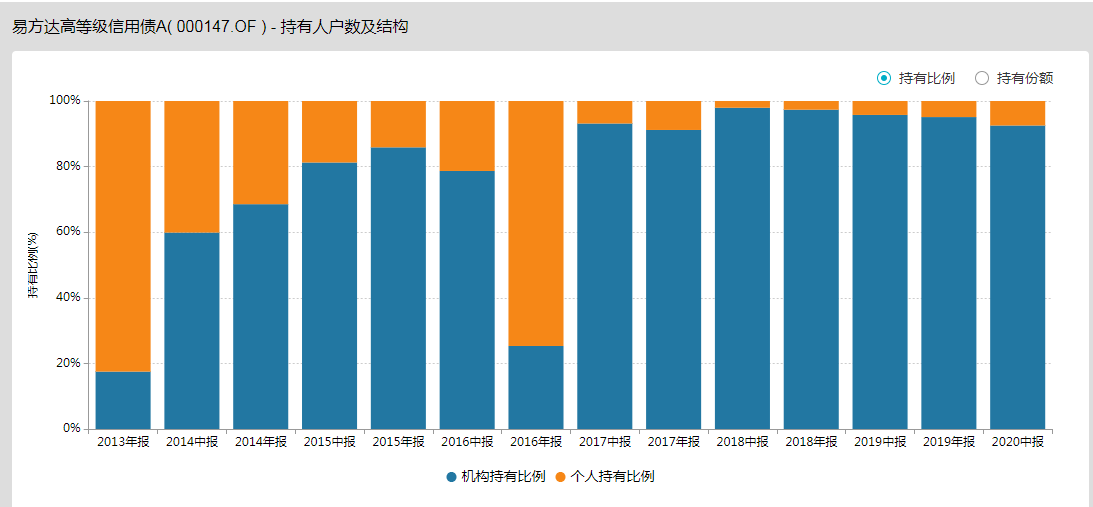Click the 2018中报 axis label
This screenshot has height=507, width=1093.
pos(743,442)
